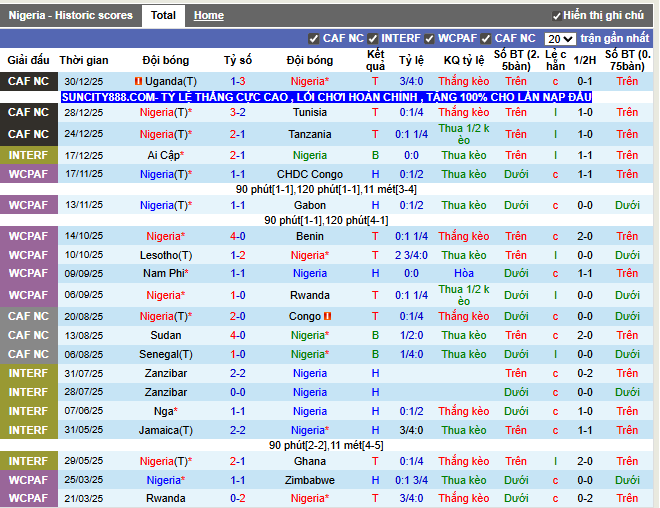Click the 1/2H column header
Screen dimensions: 660x508
tap(585, 60)
